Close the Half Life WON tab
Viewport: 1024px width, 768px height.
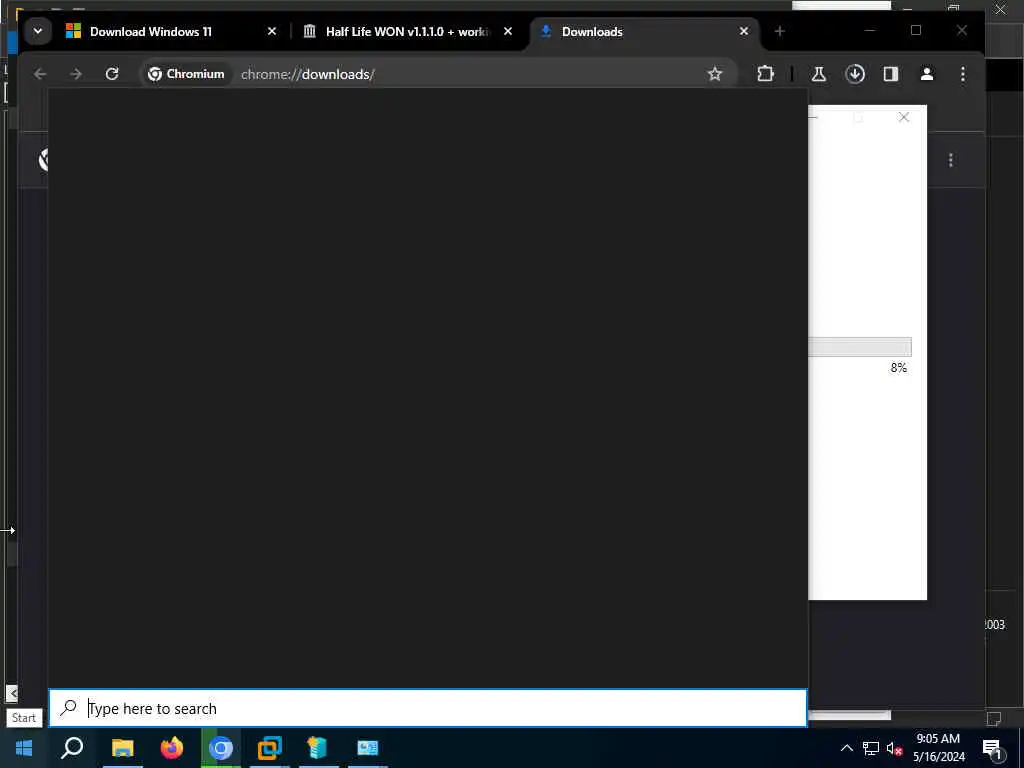507,31
